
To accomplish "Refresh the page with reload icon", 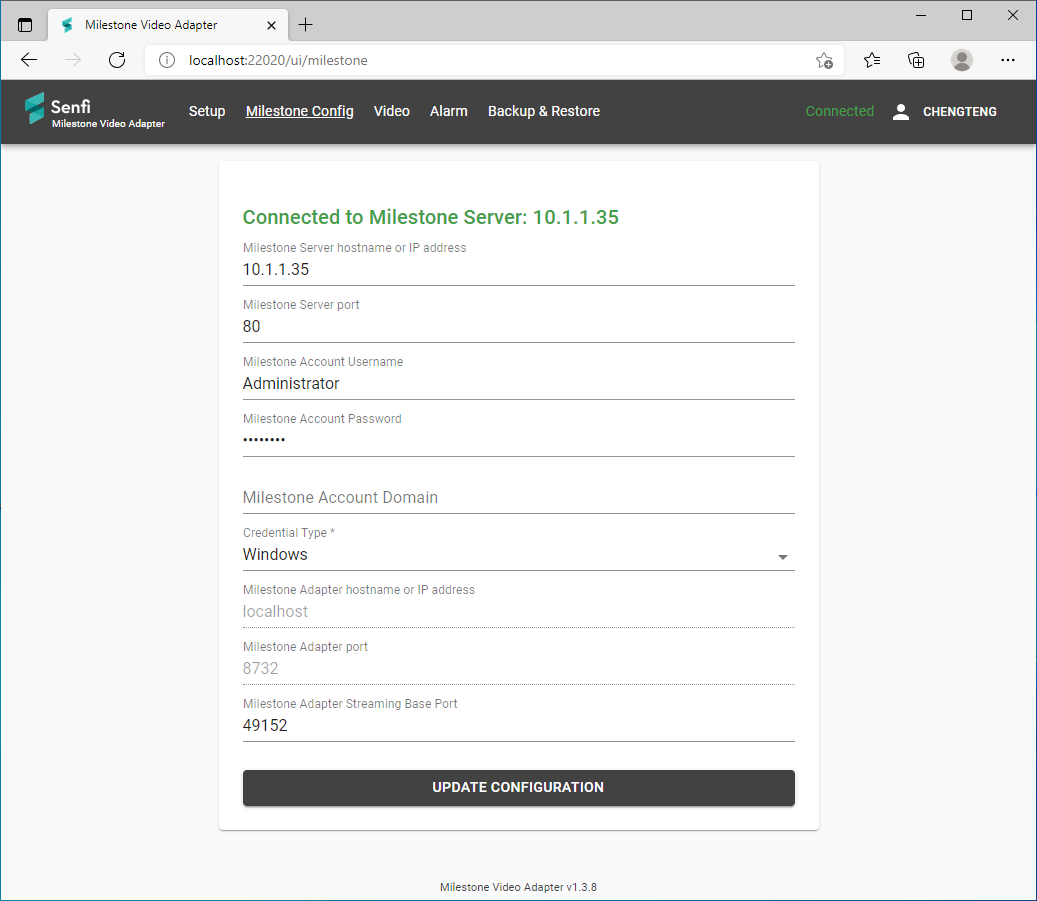I will (x=117, y=60).
